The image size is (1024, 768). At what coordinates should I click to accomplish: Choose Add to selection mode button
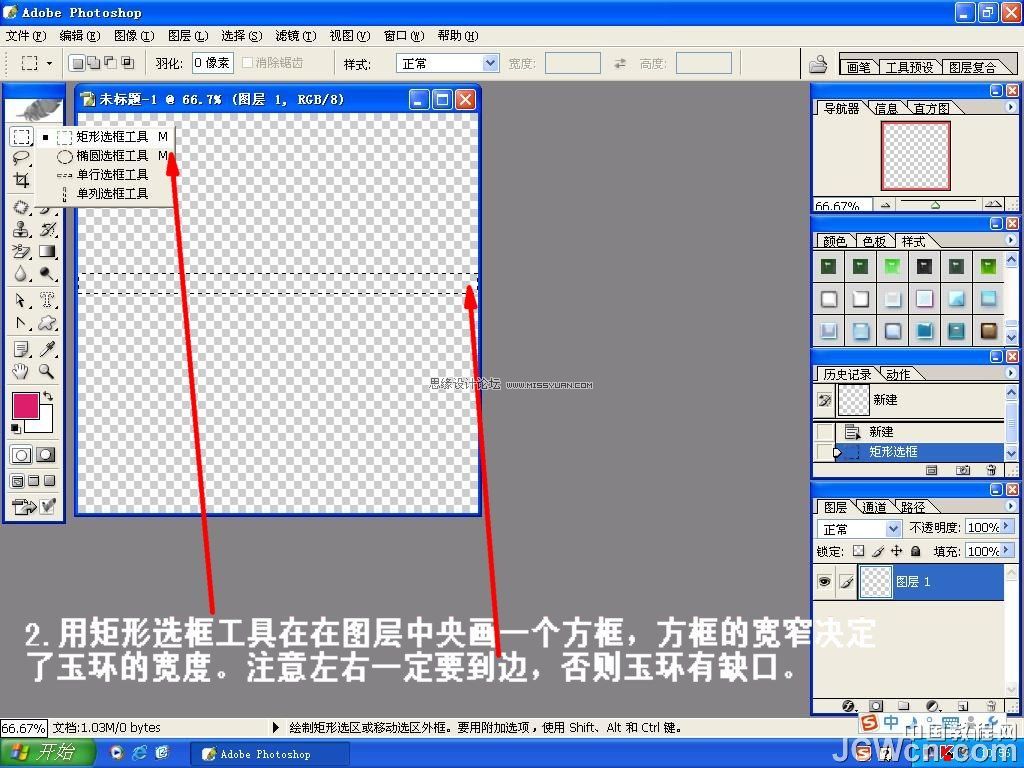tap(93, 63)
